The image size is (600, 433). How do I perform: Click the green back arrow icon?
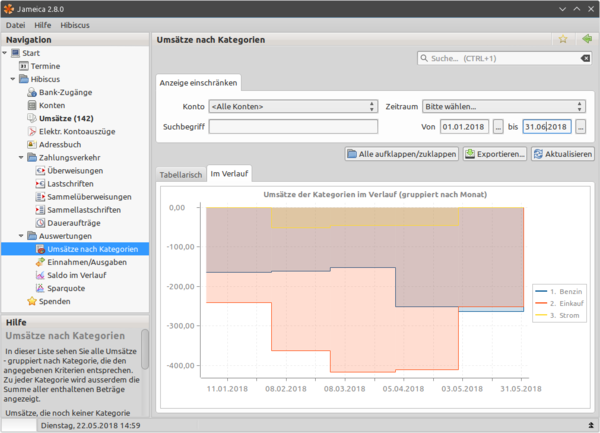pyautogui.click(x=587, y=39)
